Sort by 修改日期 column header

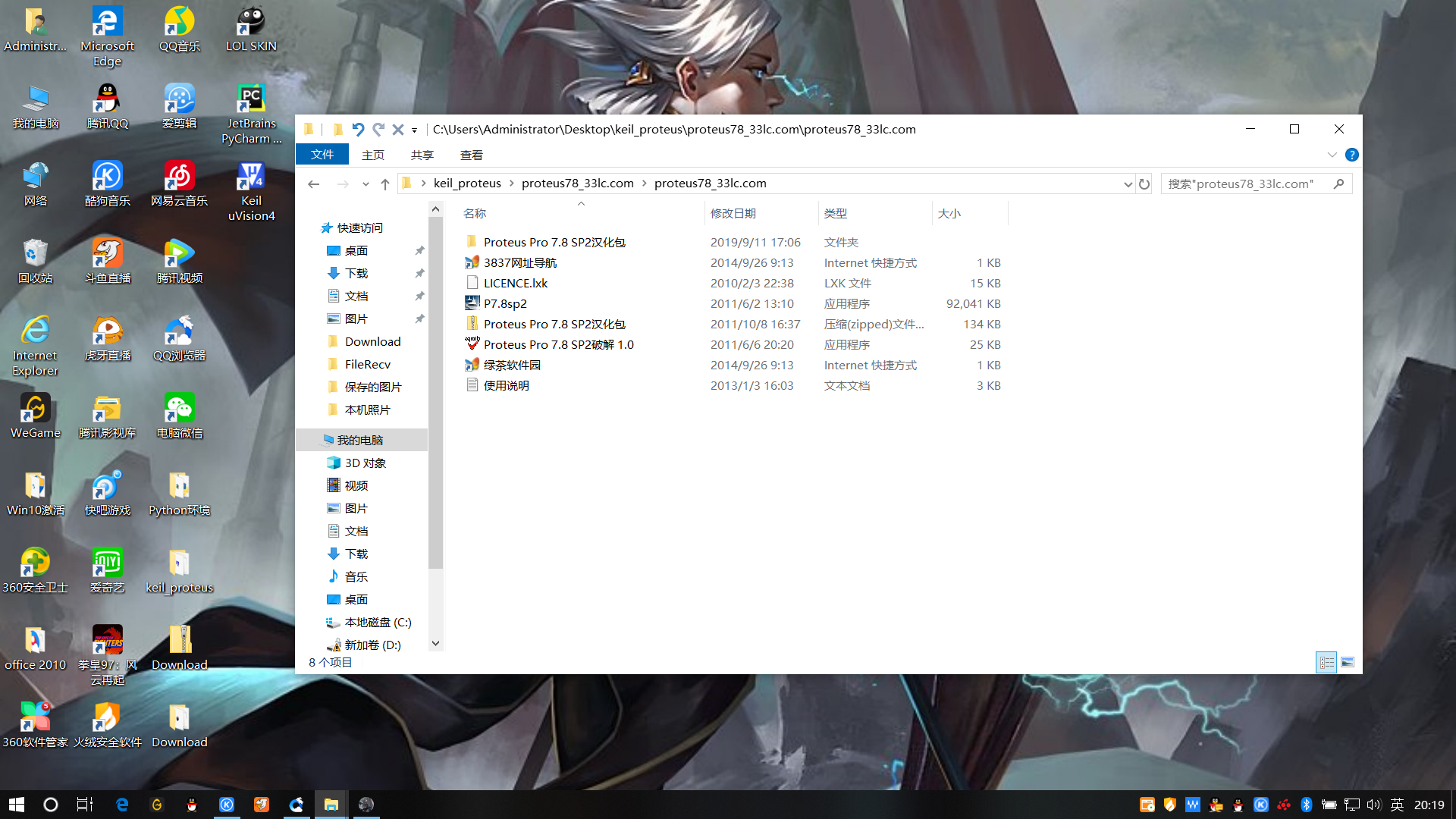point(733,214)
